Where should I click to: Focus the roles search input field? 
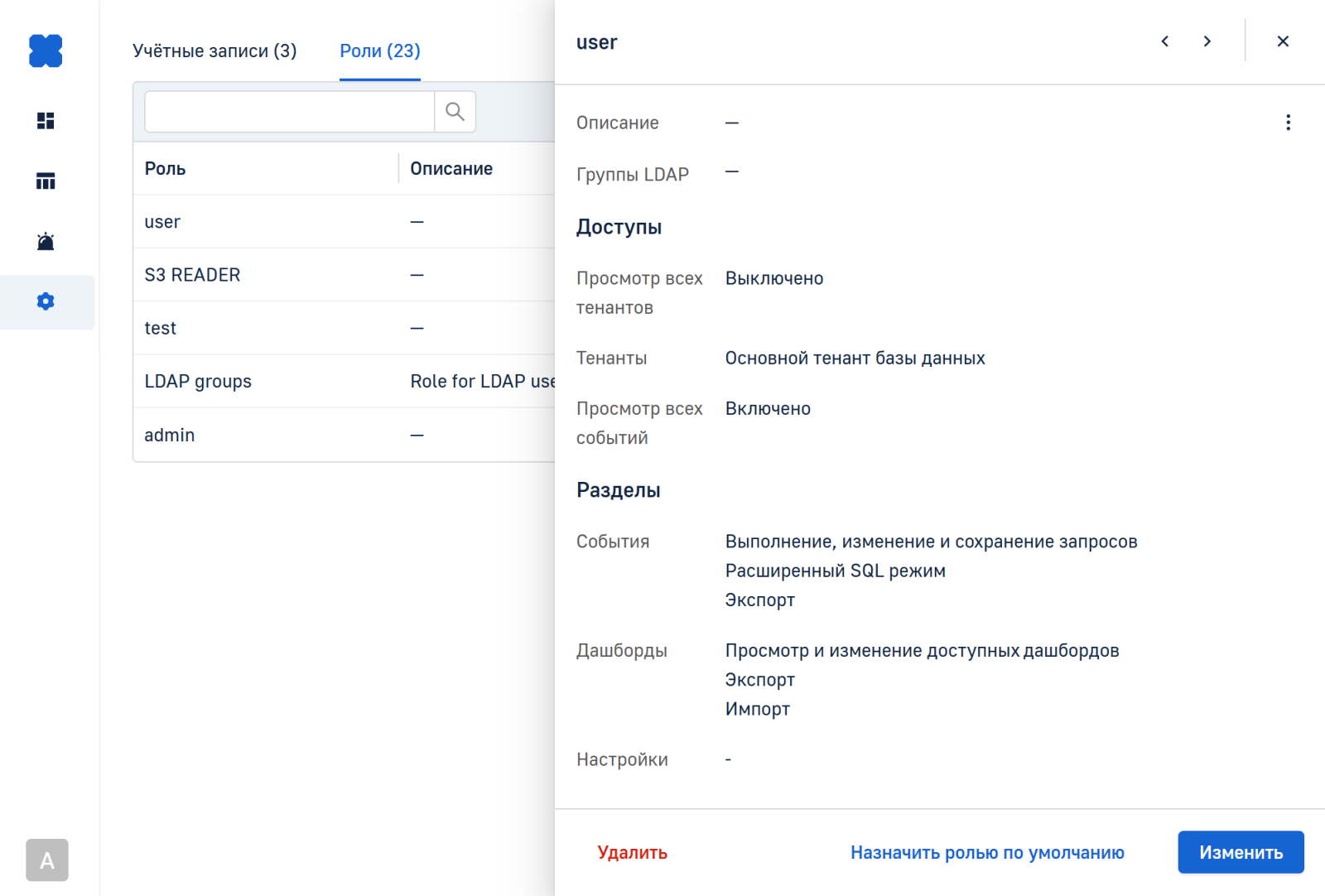coord(289,112)
